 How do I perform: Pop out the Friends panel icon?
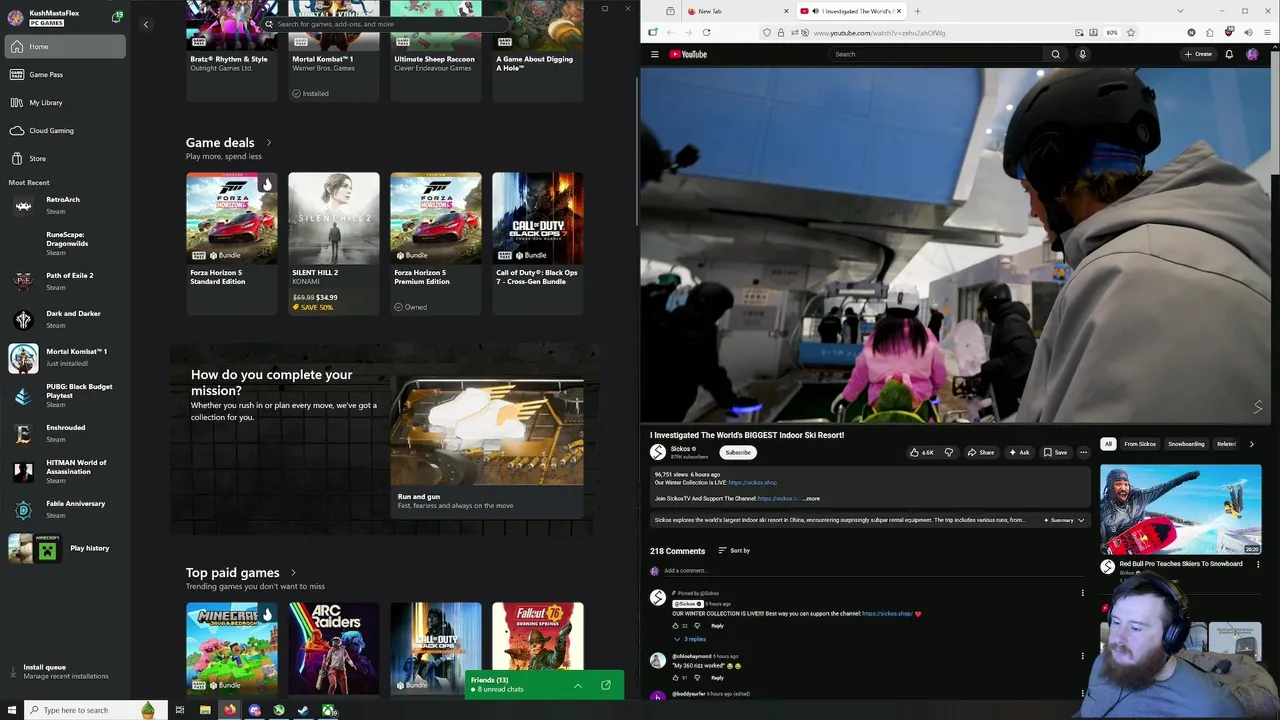tap(605, 686)
